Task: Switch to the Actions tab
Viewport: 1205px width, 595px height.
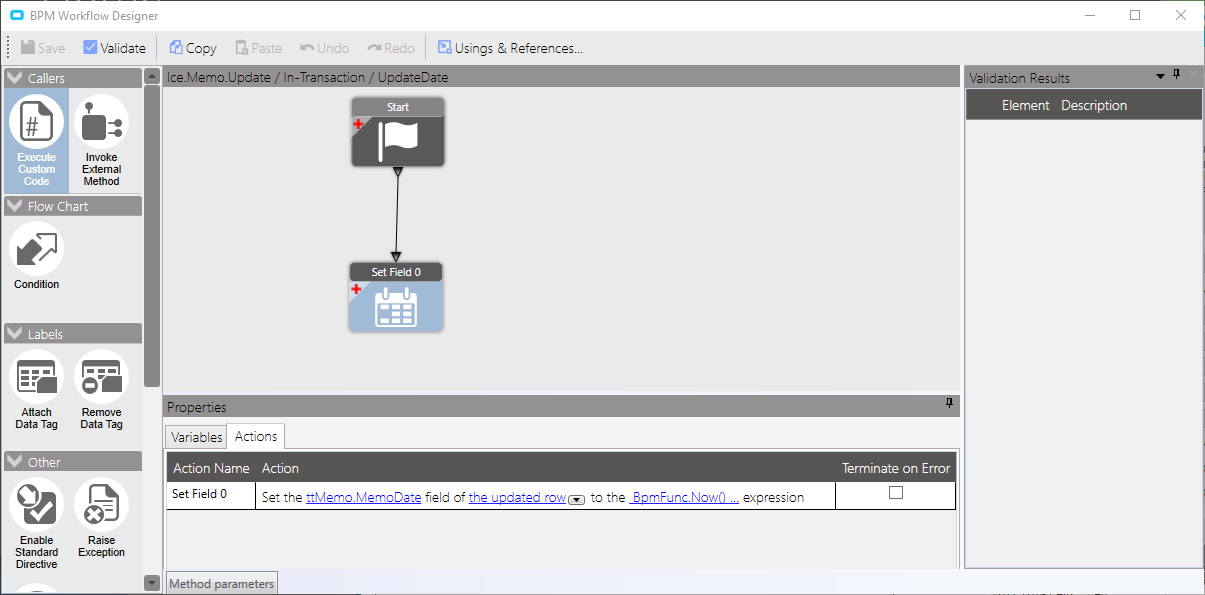Action: pyautogui.click(x=256, y=436)
